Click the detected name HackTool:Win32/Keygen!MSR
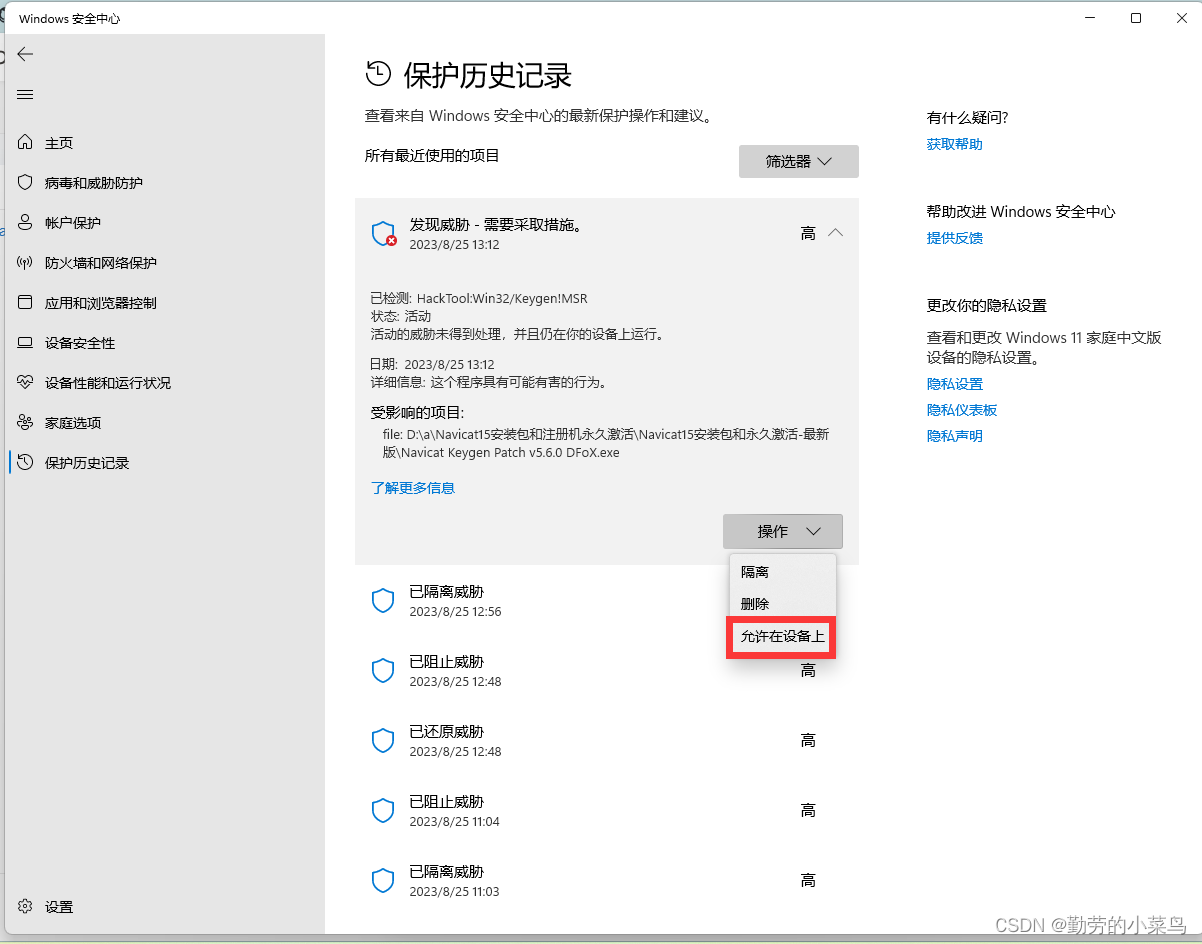This screenshot has height=944, width=1202. click(x=503, y=298)
